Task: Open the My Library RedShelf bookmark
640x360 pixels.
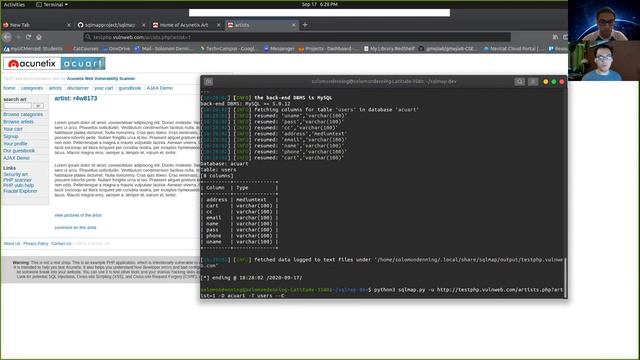Action: click(389, 49)
